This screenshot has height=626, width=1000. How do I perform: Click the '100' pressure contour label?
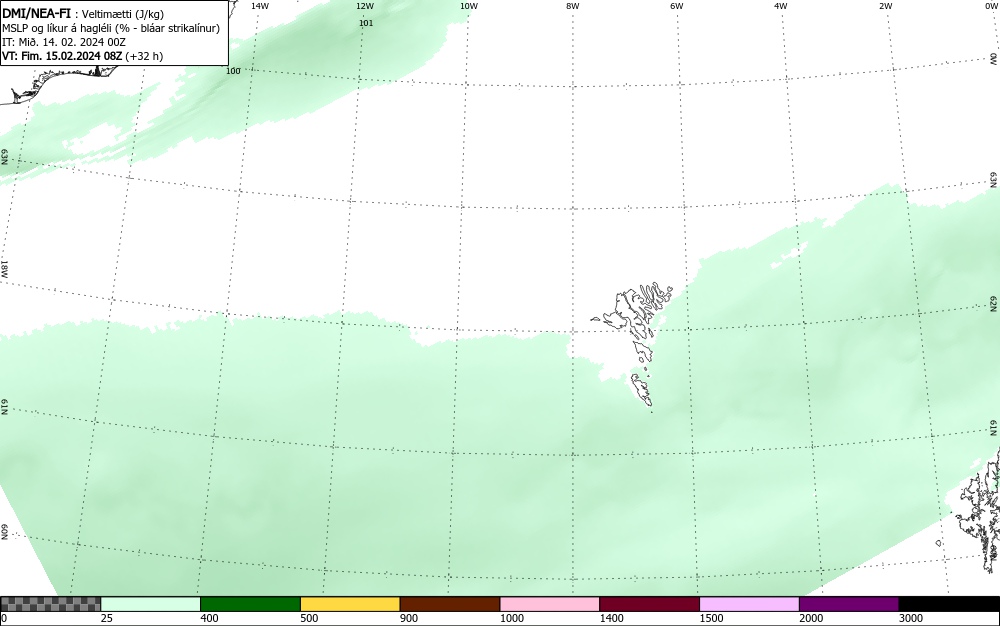tap(233, 71)
